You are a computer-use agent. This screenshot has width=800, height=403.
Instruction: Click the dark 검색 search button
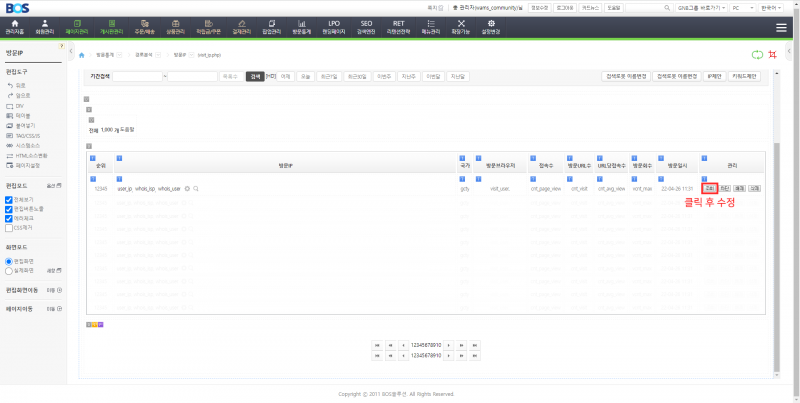[254, 76]
